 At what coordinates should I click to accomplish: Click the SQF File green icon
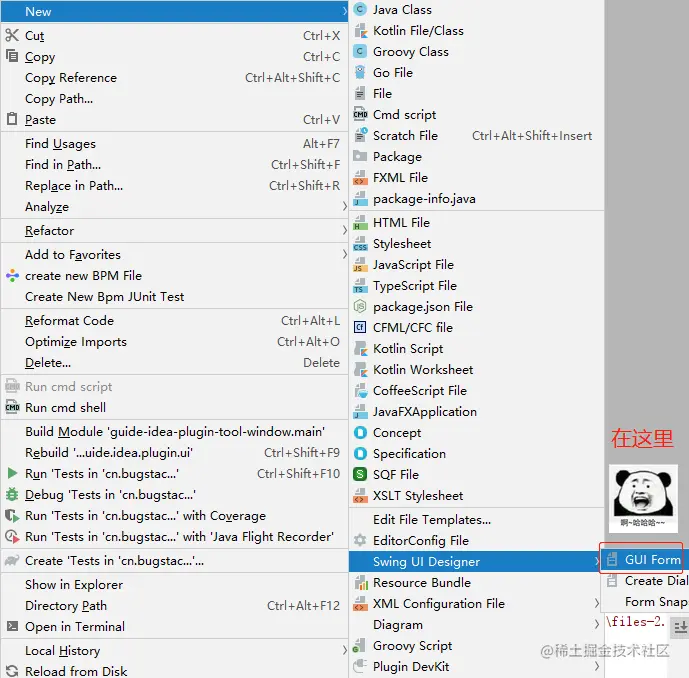tap(360, 474)
